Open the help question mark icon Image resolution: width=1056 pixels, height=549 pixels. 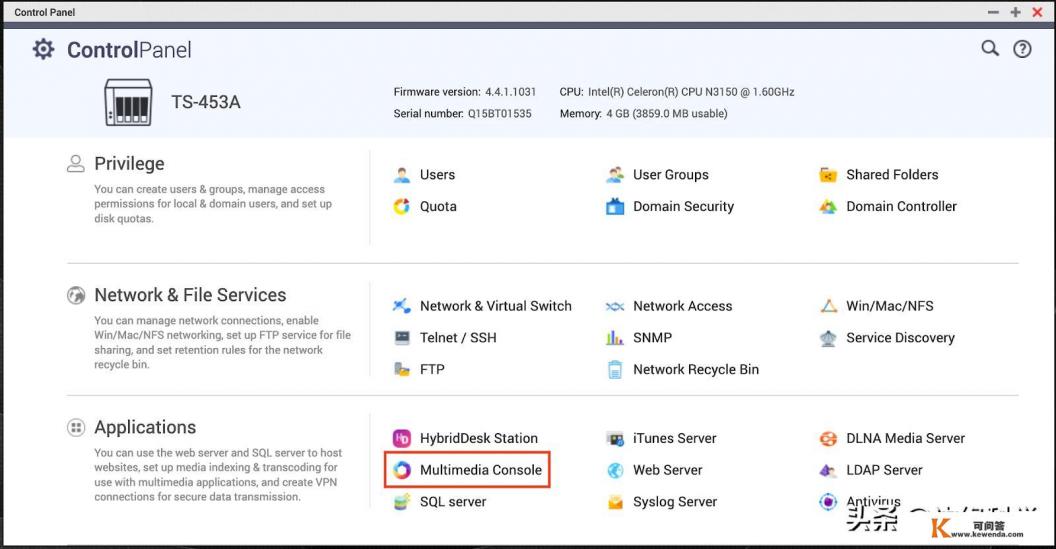click(x=1022, y=49)
